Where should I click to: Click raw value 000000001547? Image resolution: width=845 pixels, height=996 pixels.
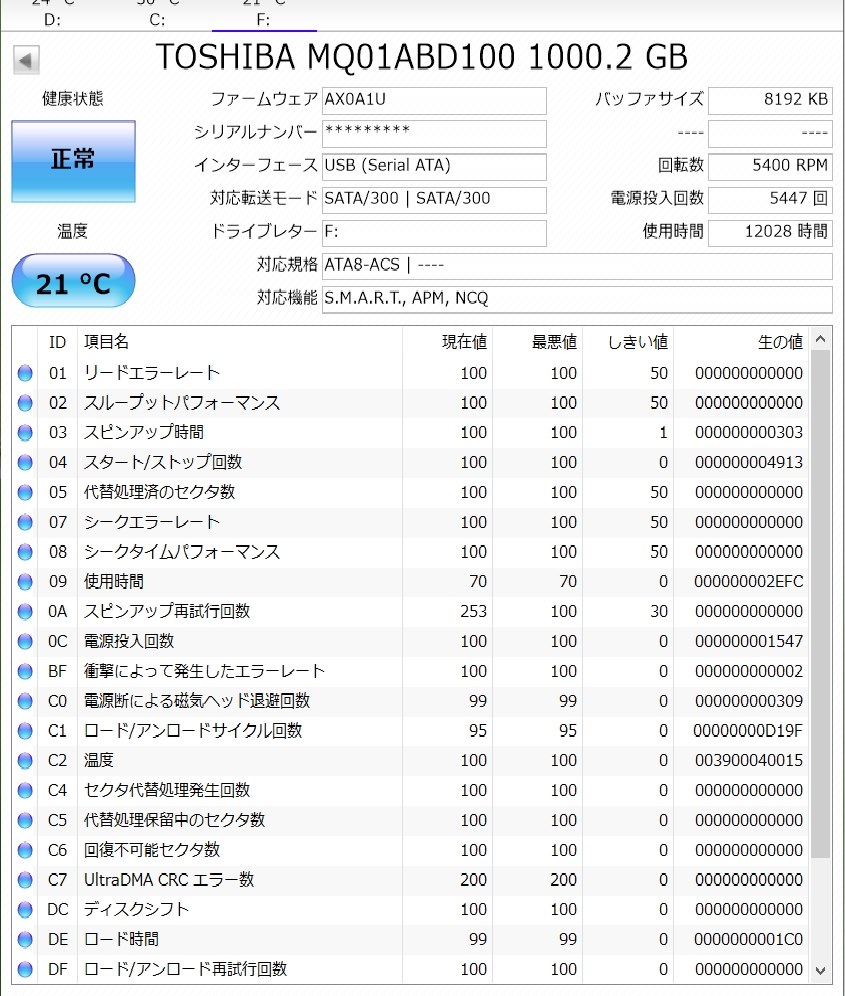(x=748, y=642)
